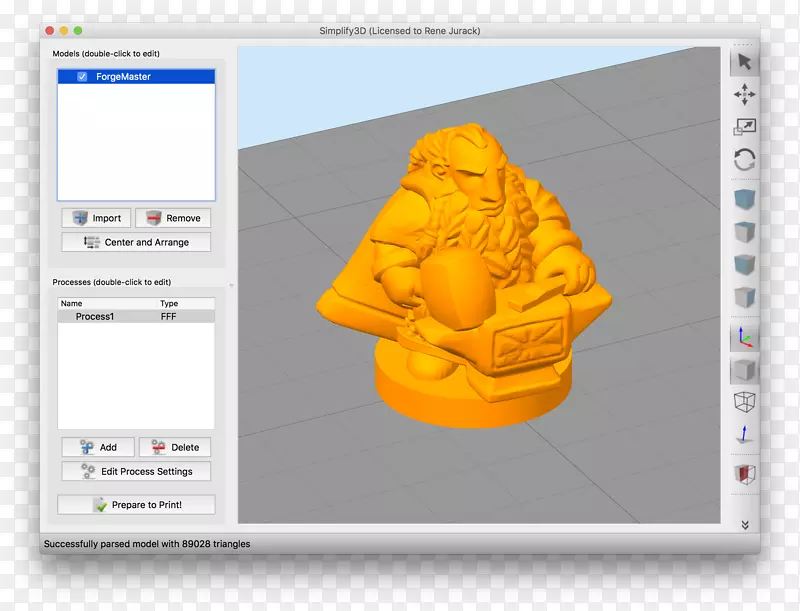Delete the selected process
Image resolution: width=800 pixels, height=611 pixels.
(175, 447)
